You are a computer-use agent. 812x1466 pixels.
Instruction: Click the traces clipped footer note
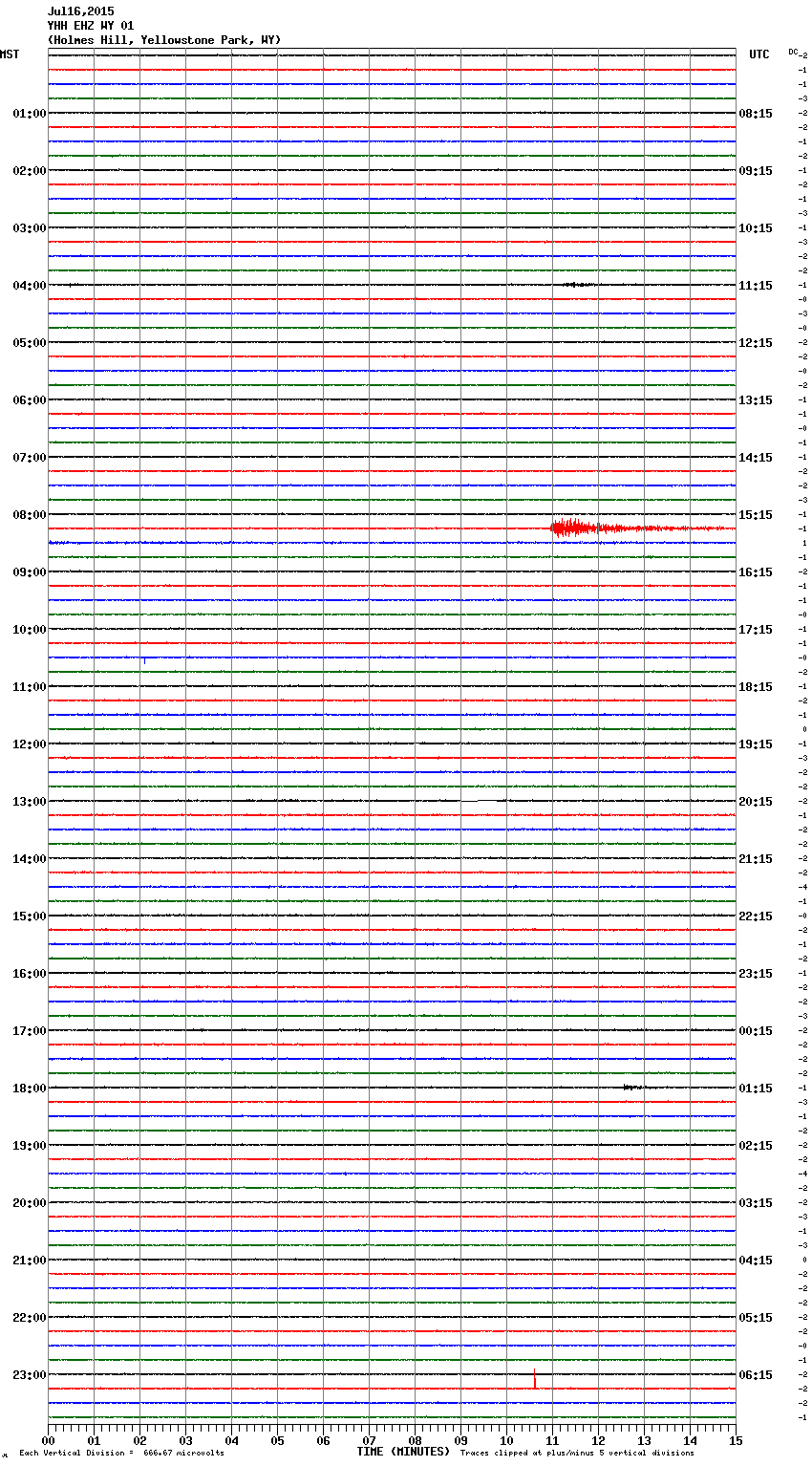tap(577, 1454)
